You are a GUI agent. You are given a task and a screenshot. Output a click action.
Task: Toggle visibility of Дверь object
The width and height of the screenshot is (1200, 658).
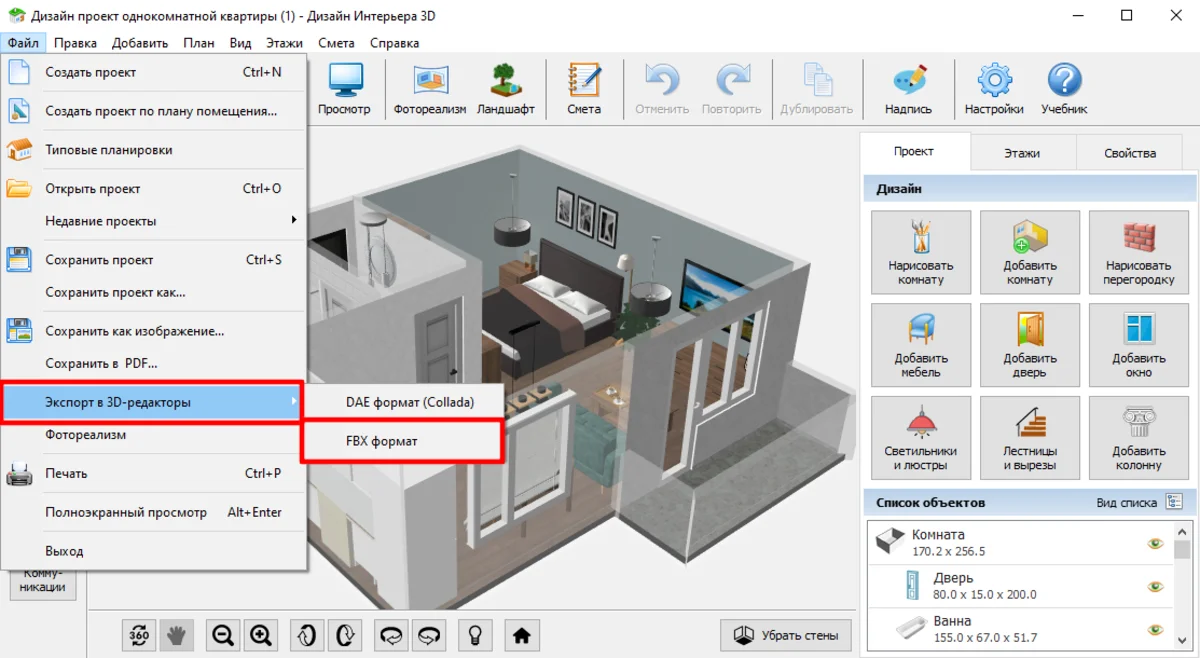pyautogui.click(x=1155, y=586)
